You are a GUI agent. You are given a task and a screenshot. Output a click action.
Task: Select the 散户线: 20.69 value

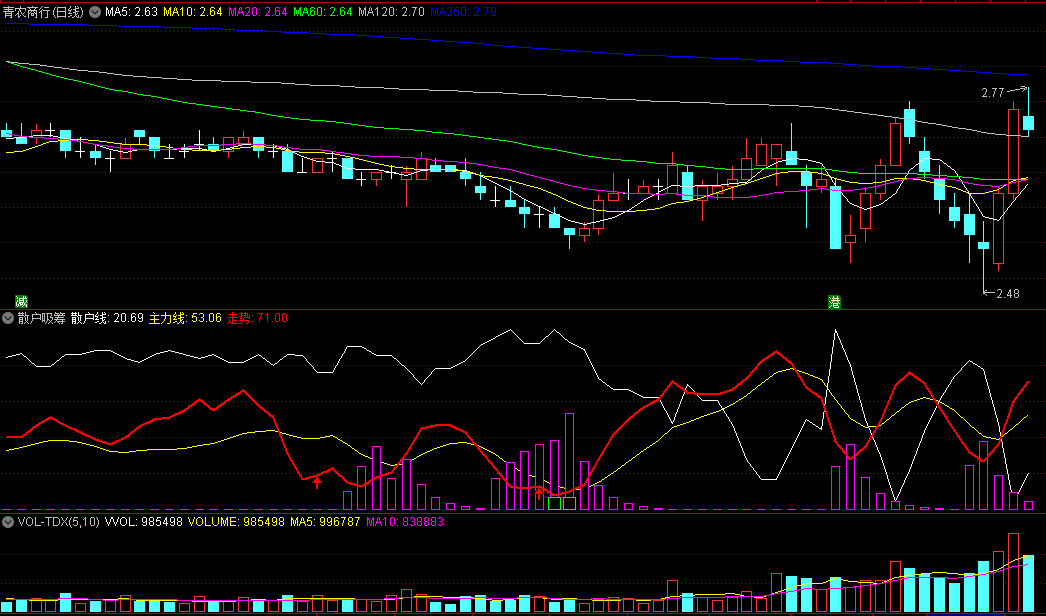coord(107,318)
